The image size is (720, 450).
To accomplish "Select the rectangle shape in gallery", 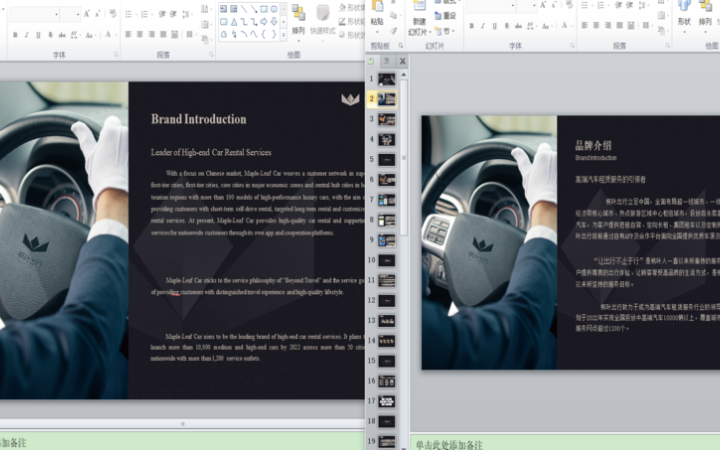I will [x=264, y=9].
